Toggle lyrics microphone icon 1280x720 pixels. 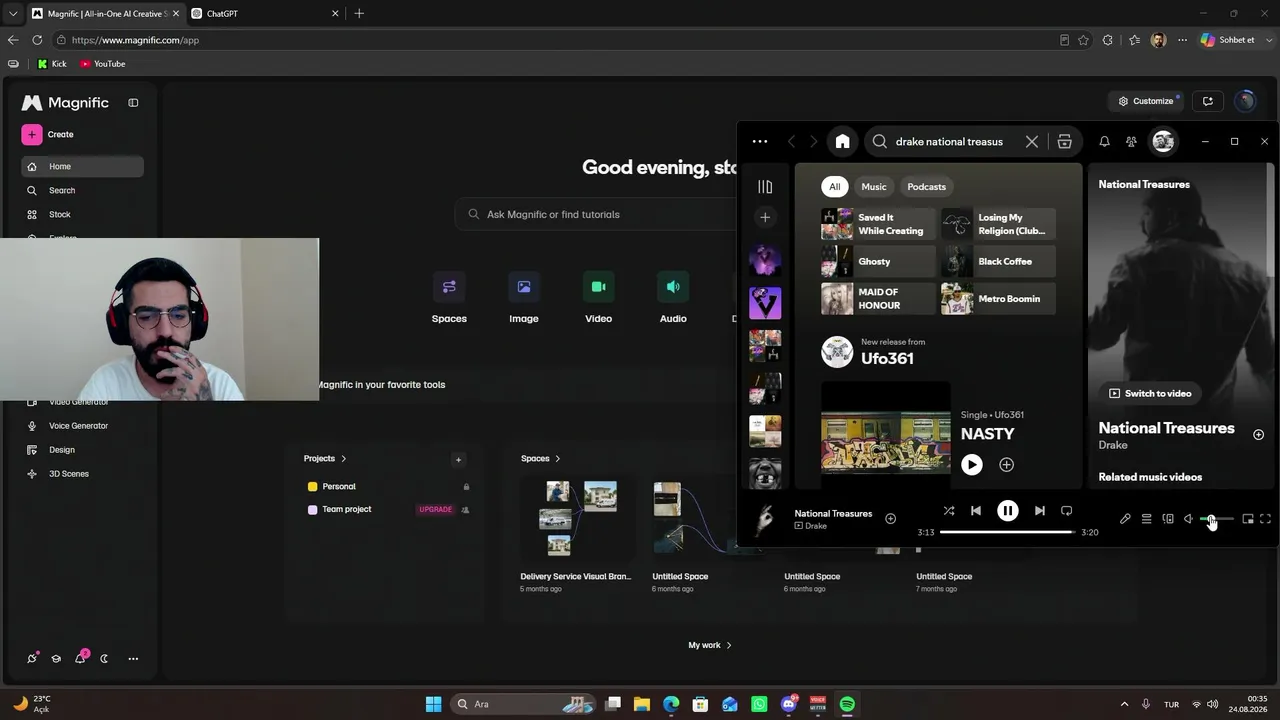pyautogui.click(x=1125, y=519)
